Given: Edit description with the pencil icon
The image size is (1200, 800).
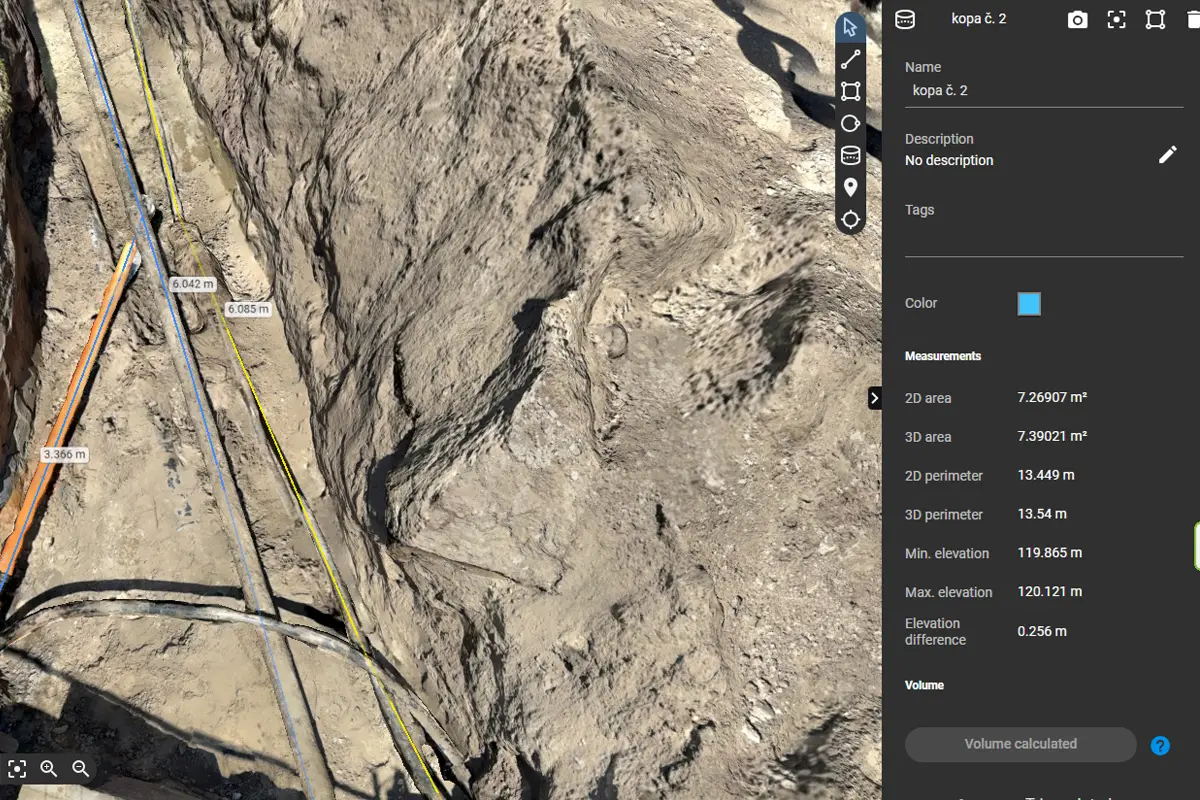Looking at the screenshot, I should coord(1167,155).
